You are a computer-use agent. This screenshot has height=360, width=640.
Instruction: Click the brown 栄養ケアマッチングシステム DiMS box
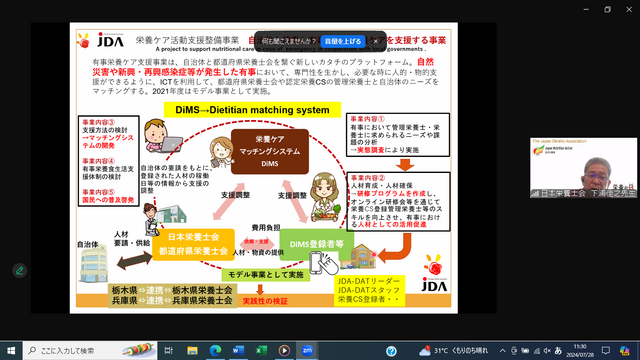tap(270, 151)
